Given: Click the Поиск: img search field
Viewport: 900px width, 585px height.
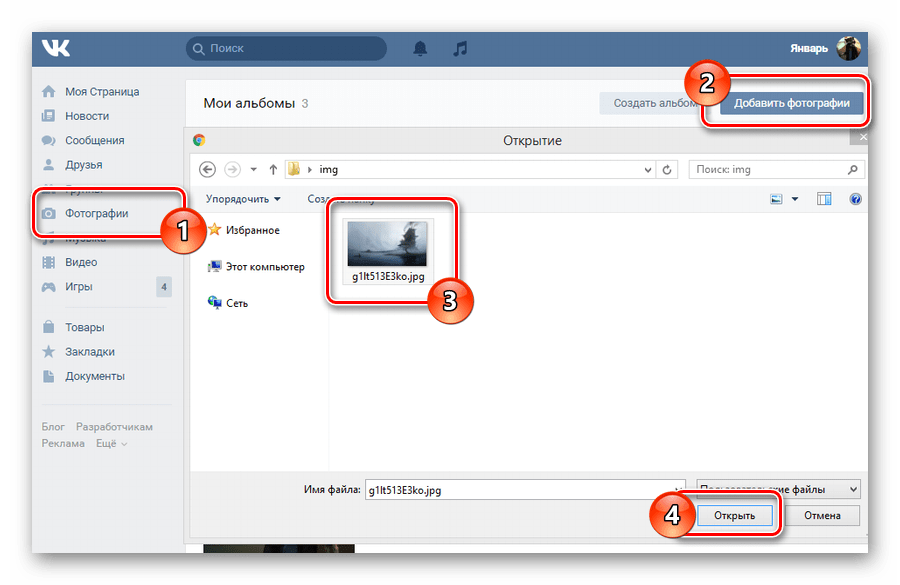Looking at the screenshot, I should click(776, 169).
